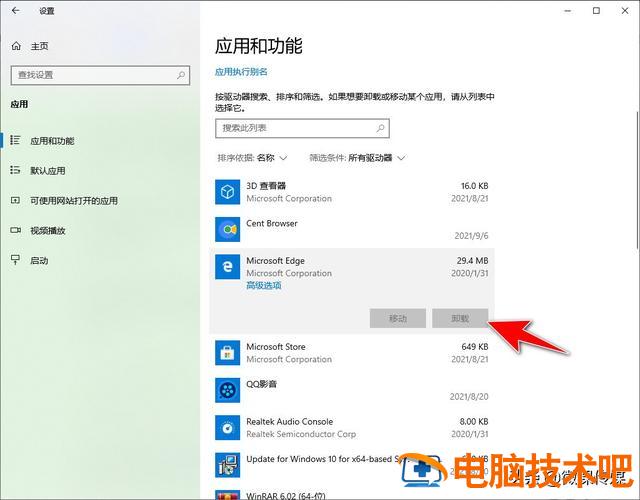
Task: Click the 移动 button for Edge
Action: (398, 318)
